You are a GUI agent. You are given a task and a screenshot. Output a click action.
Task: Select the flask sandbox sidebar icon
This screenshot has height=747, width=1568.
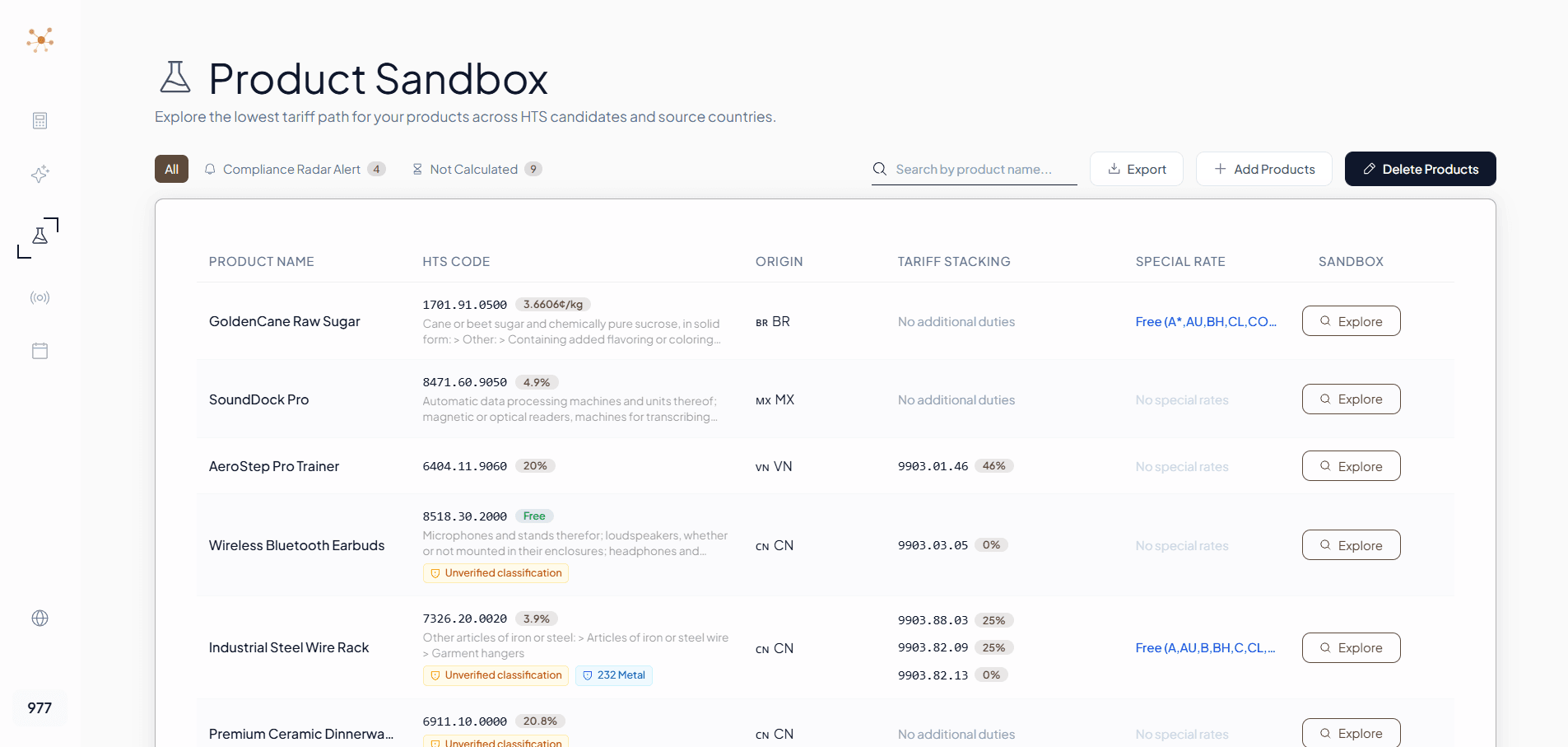[x=40, y=236]
